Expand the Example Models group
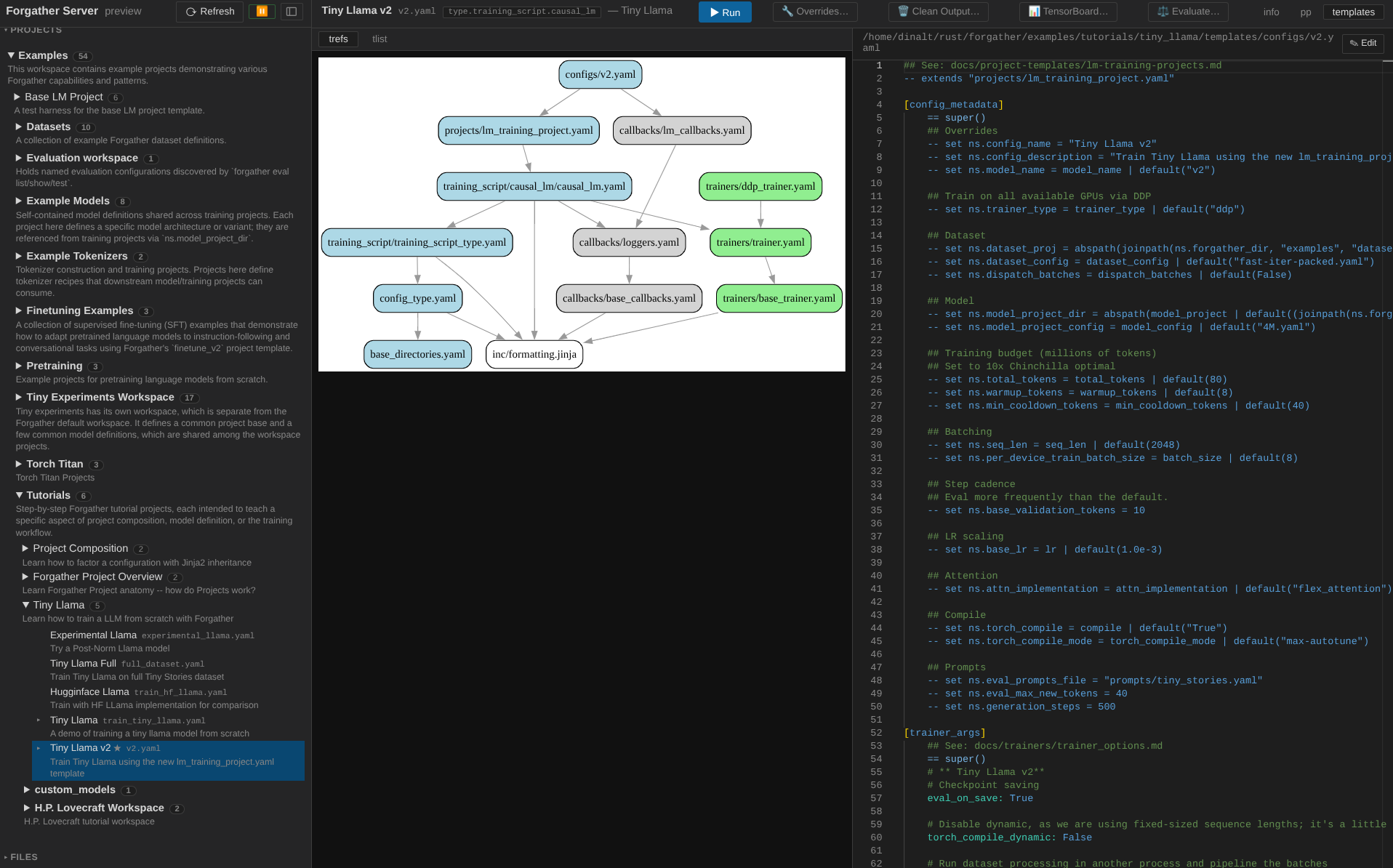 pos(19,201)
